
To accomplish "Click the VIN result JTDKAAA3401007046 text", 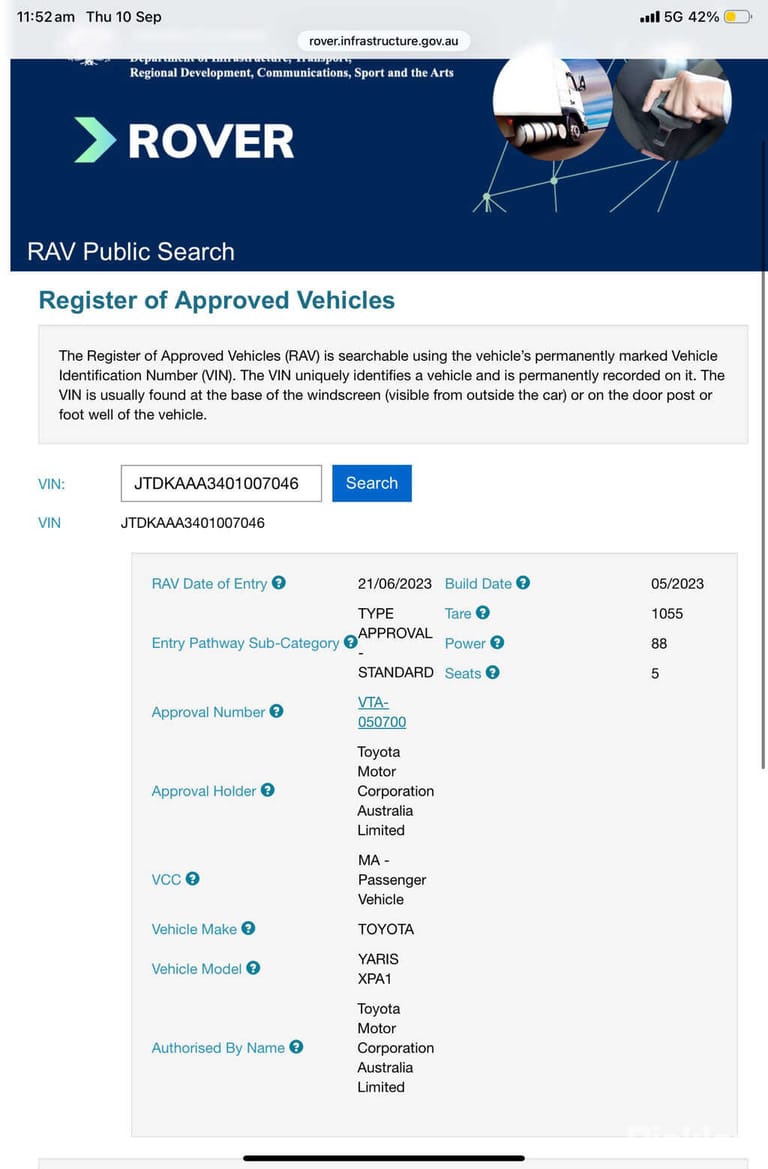I will [x=192, y=523].
